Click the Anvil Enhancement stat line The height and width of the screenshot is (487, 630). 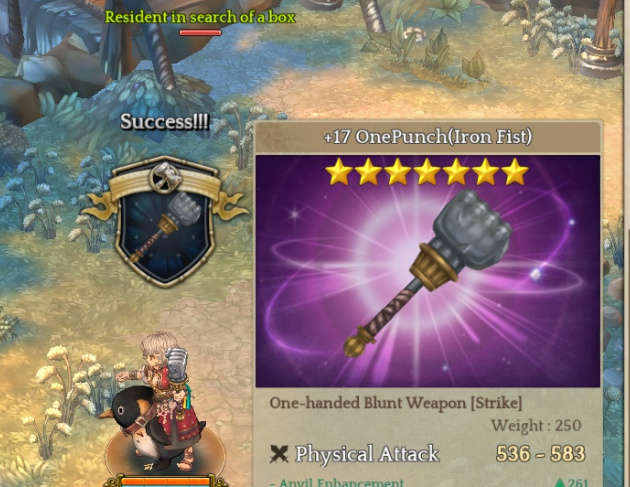pyautogui.click(x=337, y=482)
